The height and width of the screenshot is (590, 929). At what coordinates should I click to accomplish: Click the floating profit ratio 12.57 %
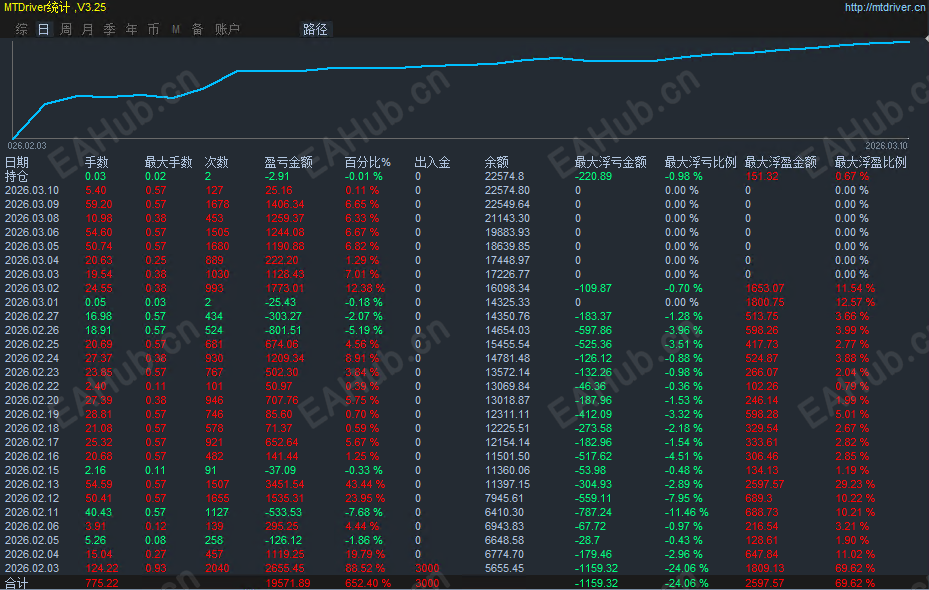(855, 303)
